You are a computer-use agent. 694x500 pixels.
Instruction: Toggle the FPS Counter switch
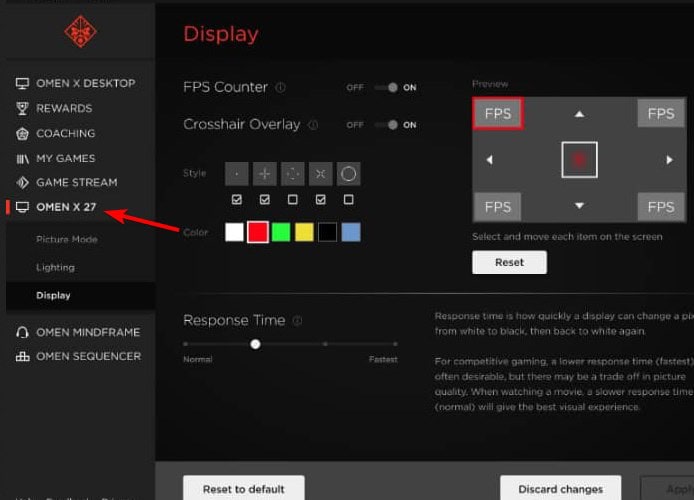point(387,88)
